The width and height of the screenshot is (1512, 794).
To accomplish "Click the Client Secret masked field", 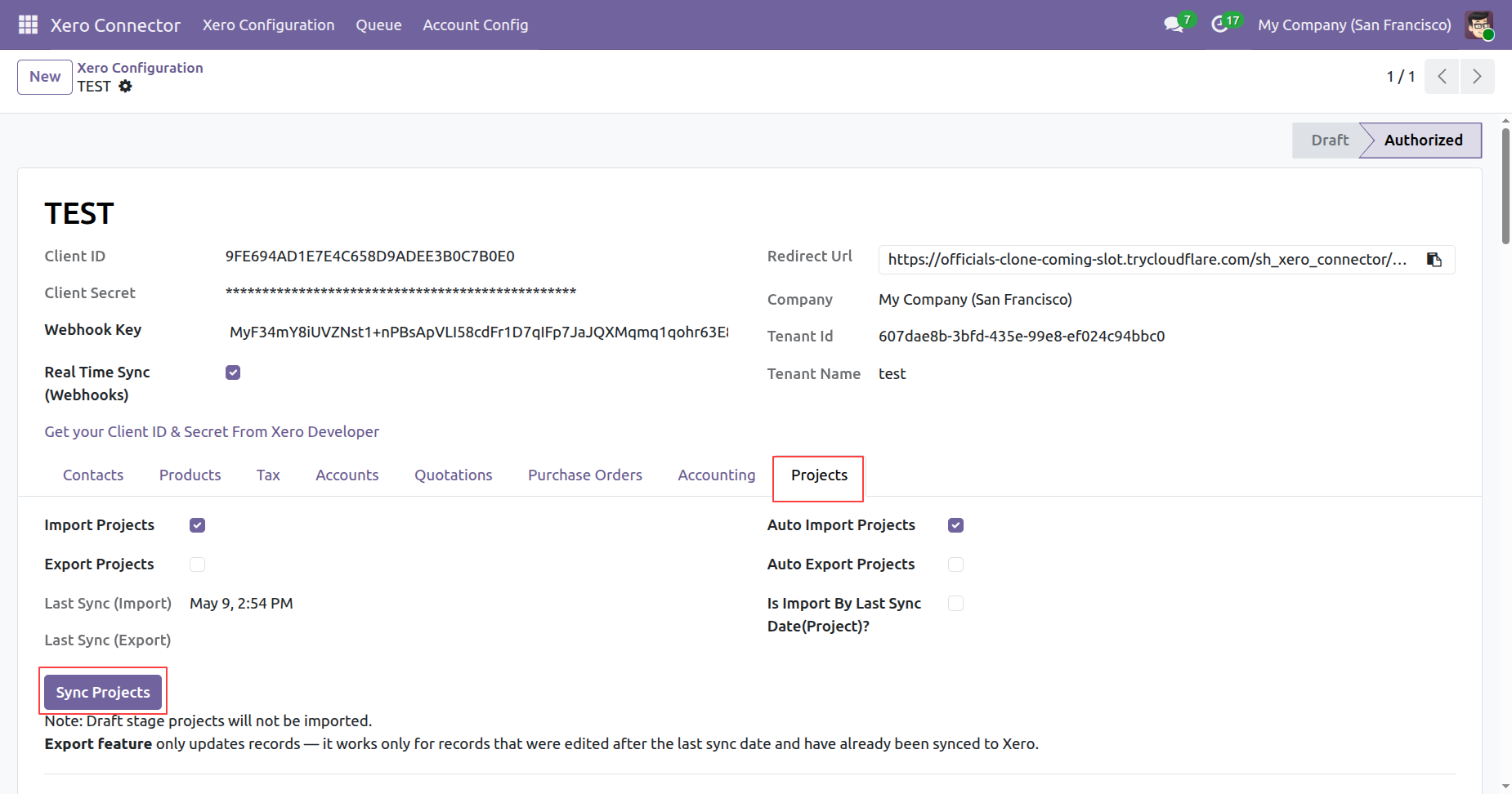I will pyautogui.click(x=400, y=292).
